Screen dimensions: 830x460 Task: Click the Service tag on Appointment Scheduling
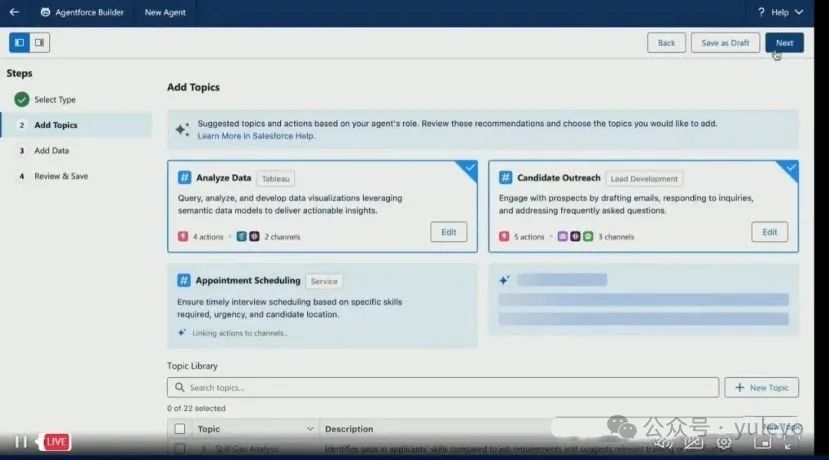pyautogui.click(x=324, y=282)
